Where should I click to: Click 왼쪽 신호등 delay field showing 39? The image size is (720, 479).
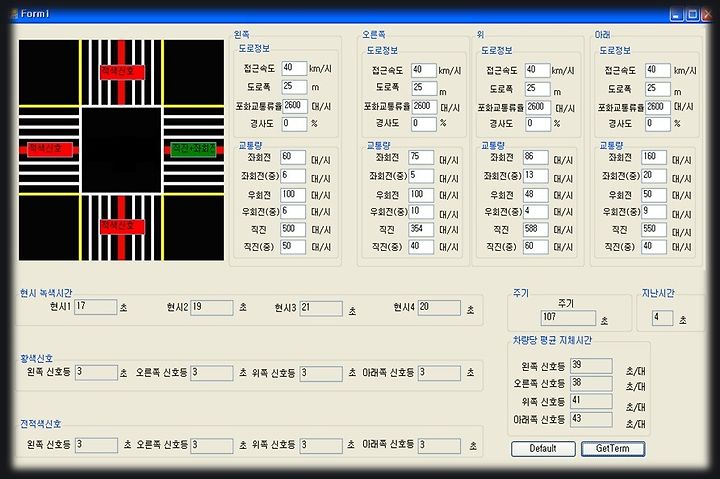click(x=591, y=366)
